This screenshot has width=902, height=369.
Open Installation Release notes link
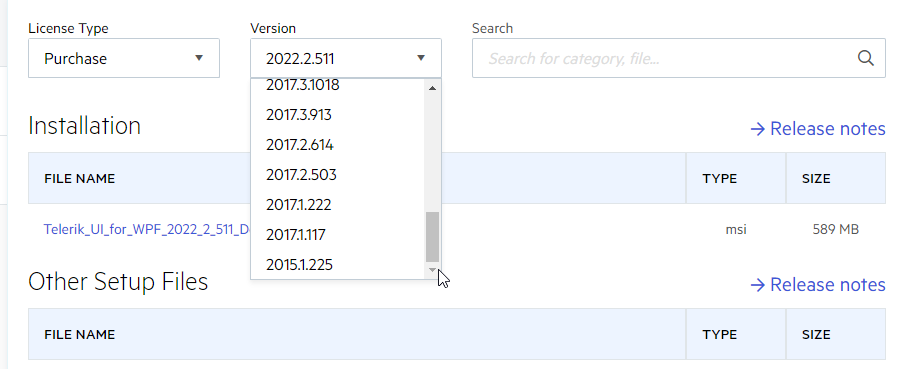(817, 128)
